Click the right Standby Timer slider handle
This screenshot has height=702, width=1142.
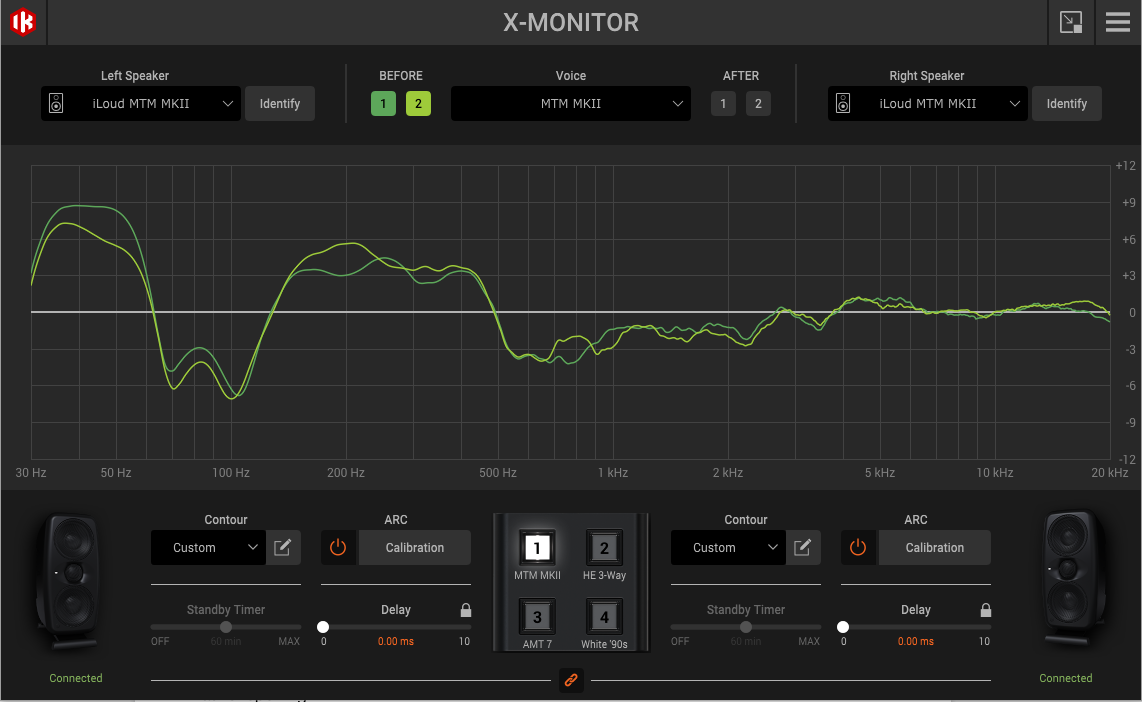tap(746, 627)
